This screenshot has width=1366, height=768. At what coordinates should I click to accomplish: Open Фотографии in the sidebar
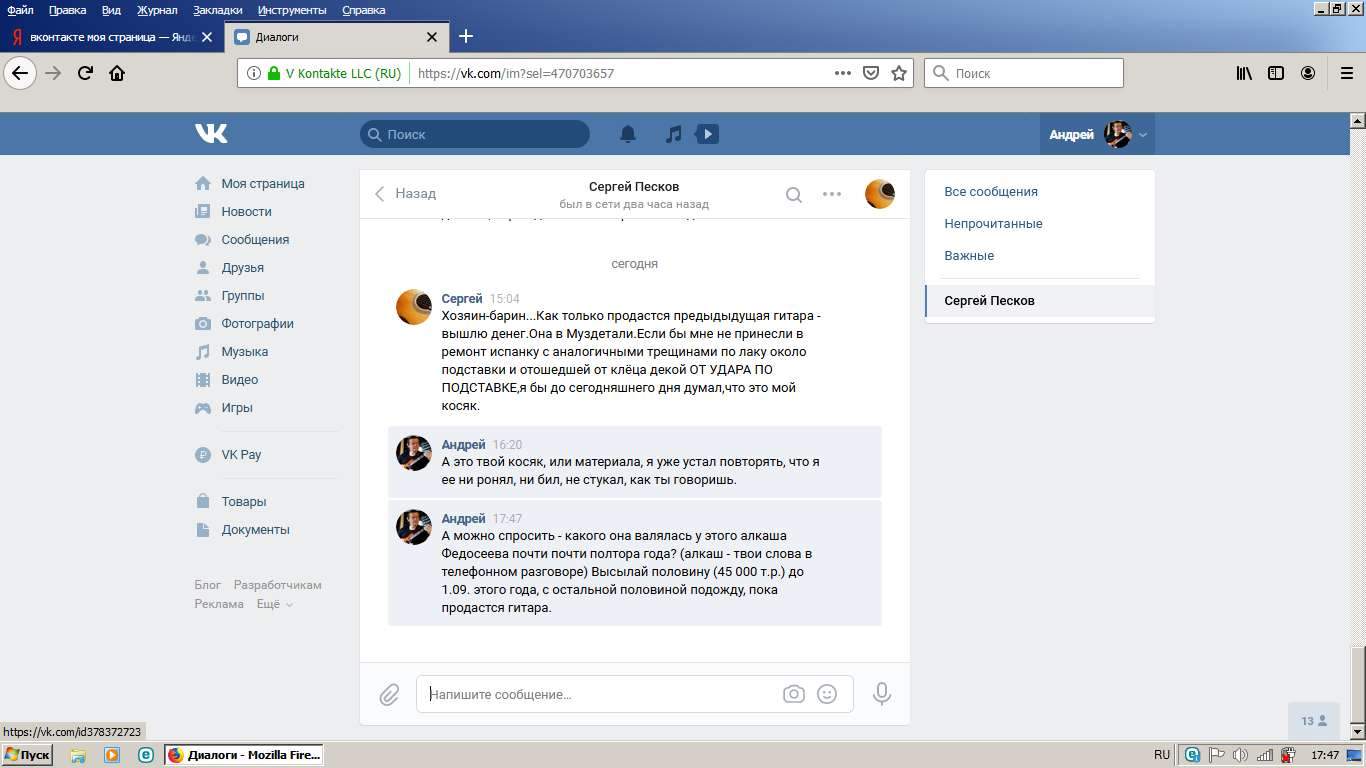pyautogui.click(x=258, y=324)
